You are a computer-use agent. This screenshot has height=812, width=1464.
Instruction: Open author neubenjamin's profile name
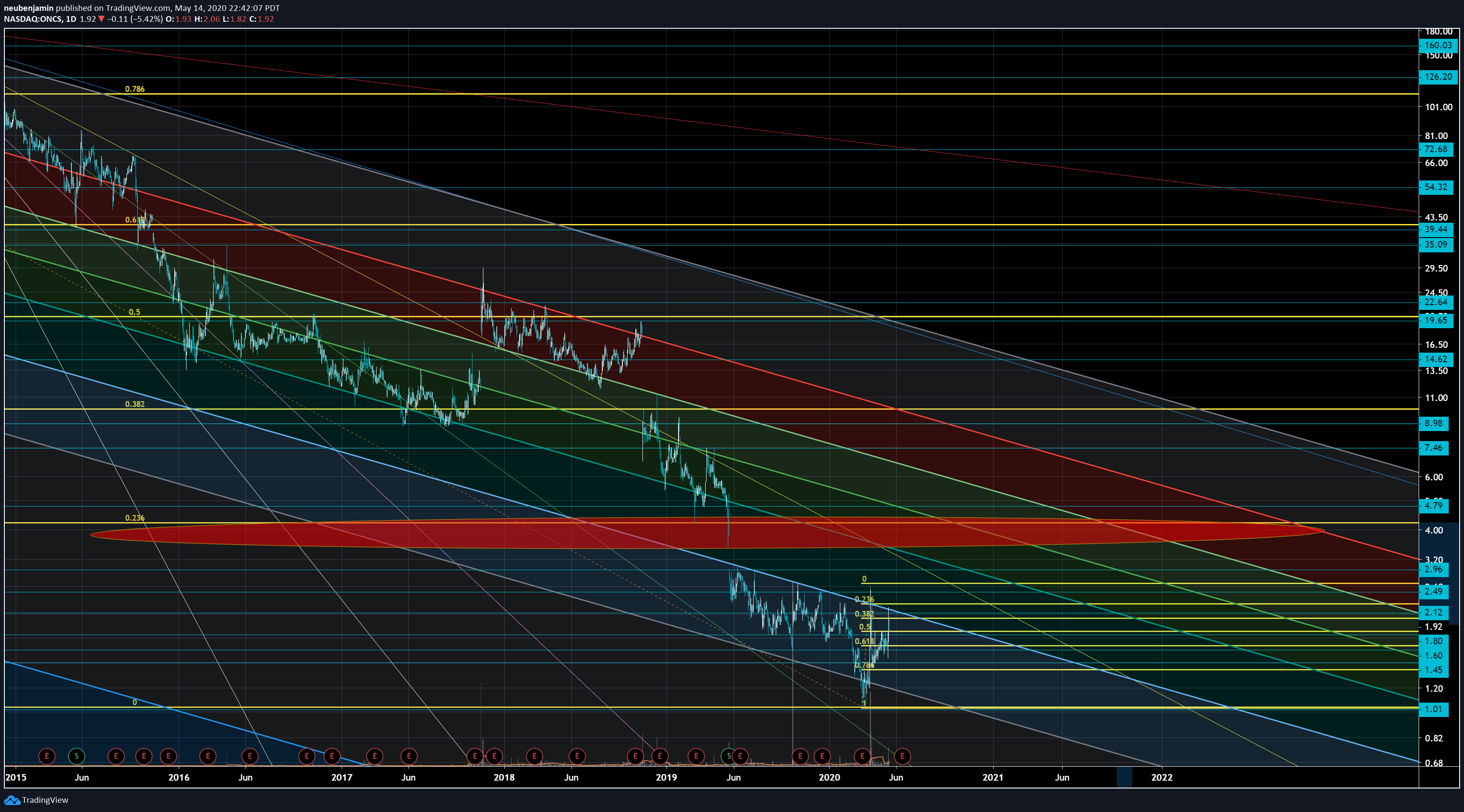[28, 8]
